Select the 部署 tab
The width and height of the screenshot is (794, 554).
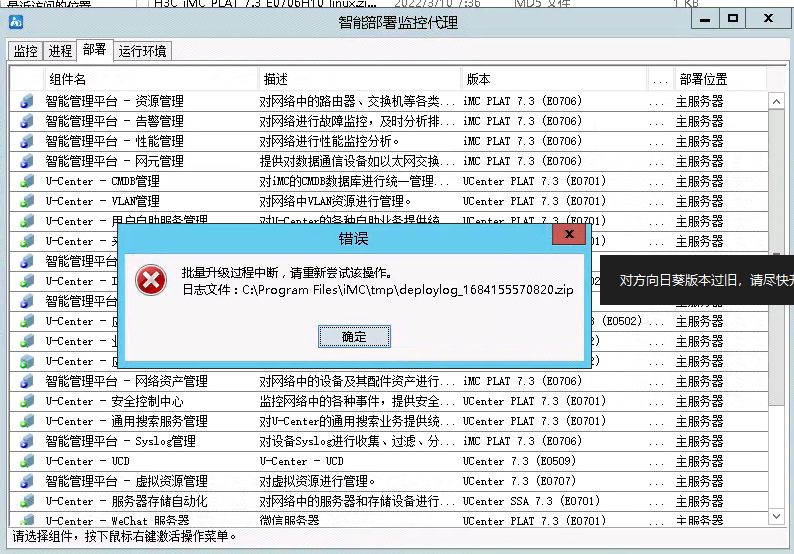[x=95, y=50]
